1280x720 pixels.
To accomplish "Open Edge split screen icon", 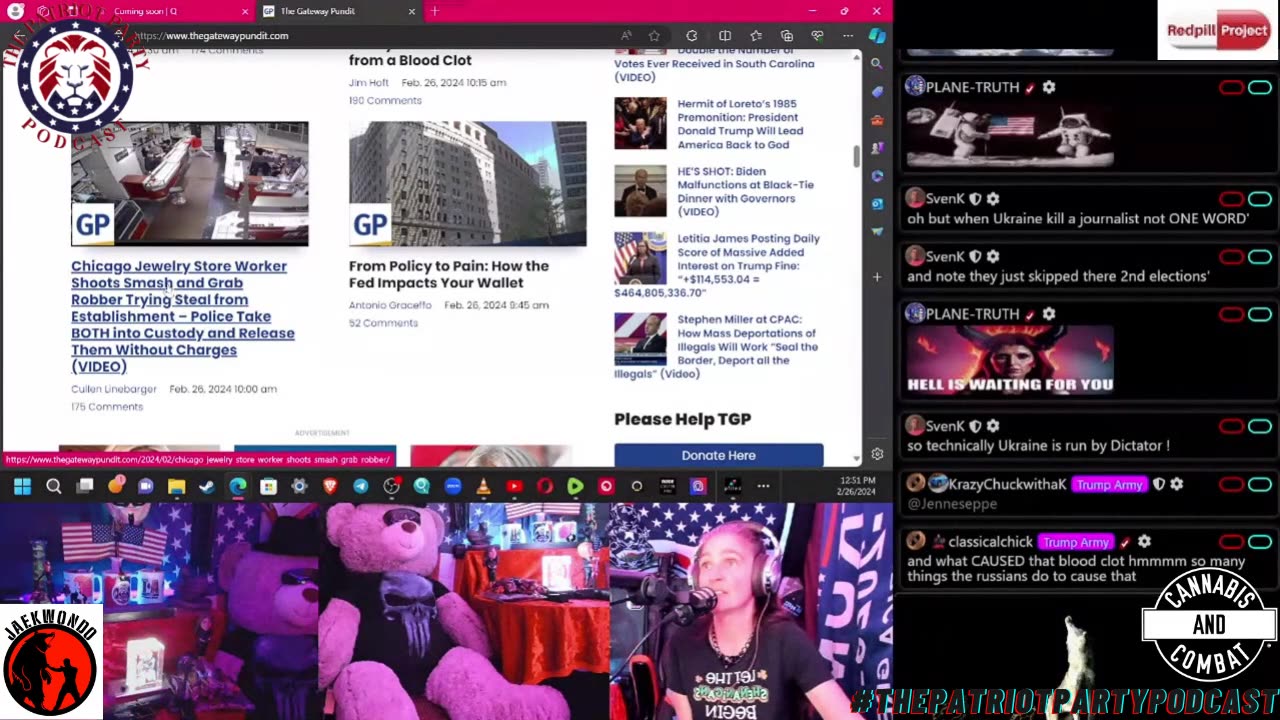I will (x=725, y=36).
